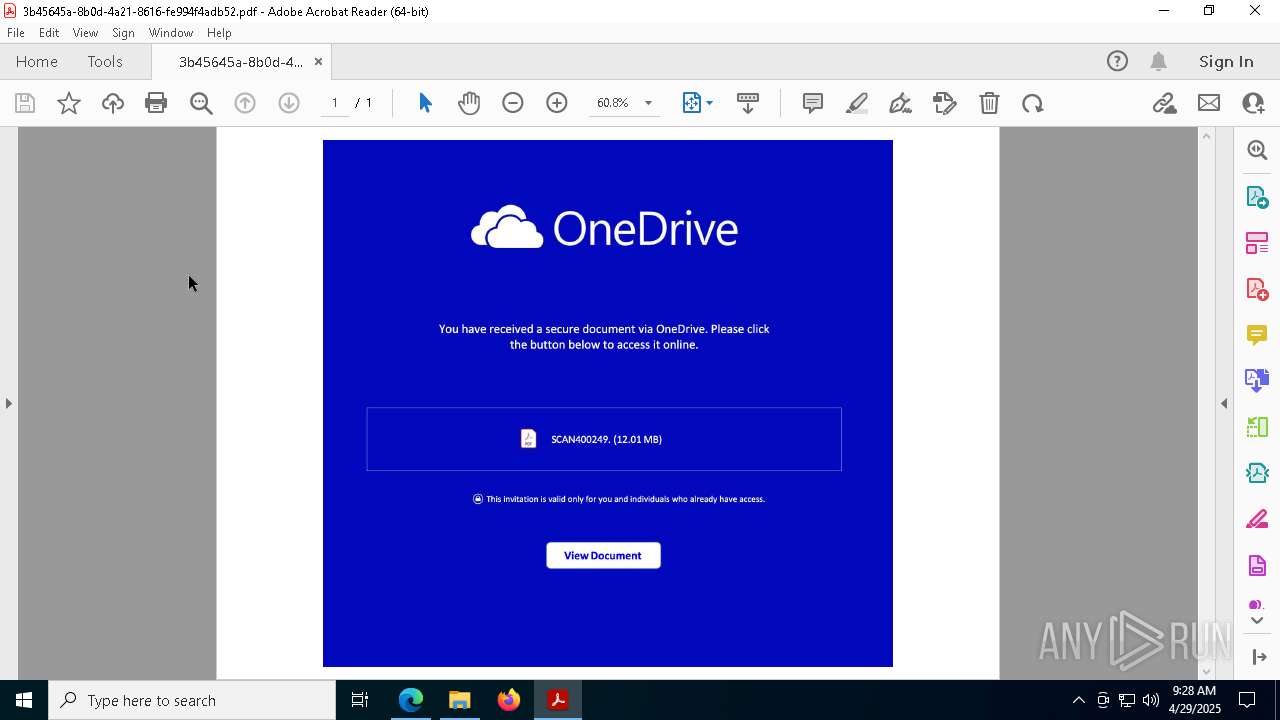Open the Windows notification center
The image size is (1280, 720).
pyautogui.click(x=1248, y=700)
